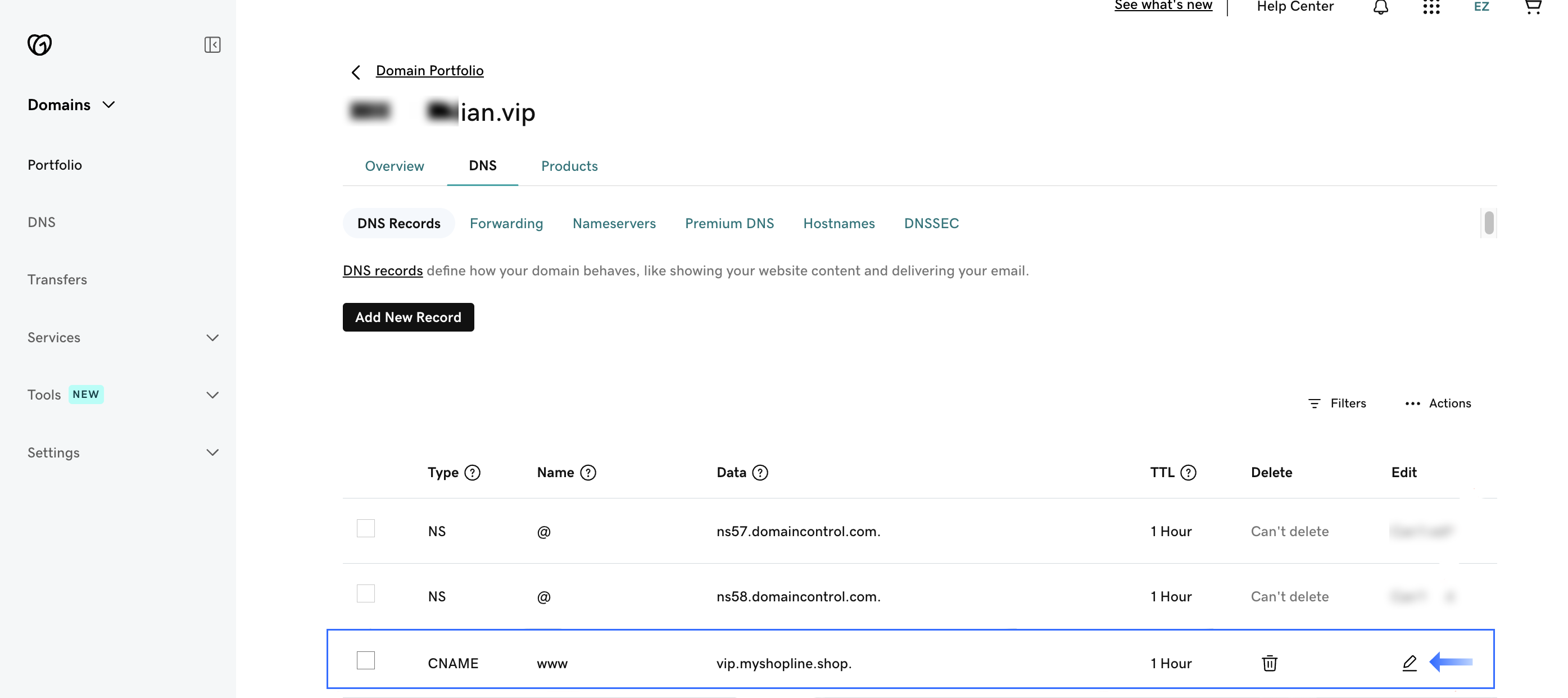The image size is (1568, 698).
Task: Click the sub-tab scrollbar handle
Action: coord(1488,223)
